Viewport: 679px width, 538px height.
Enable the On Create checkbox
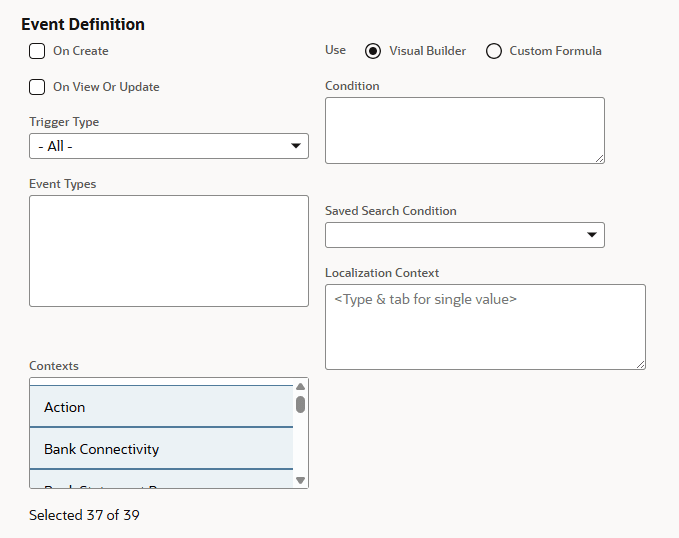[37, 51]
